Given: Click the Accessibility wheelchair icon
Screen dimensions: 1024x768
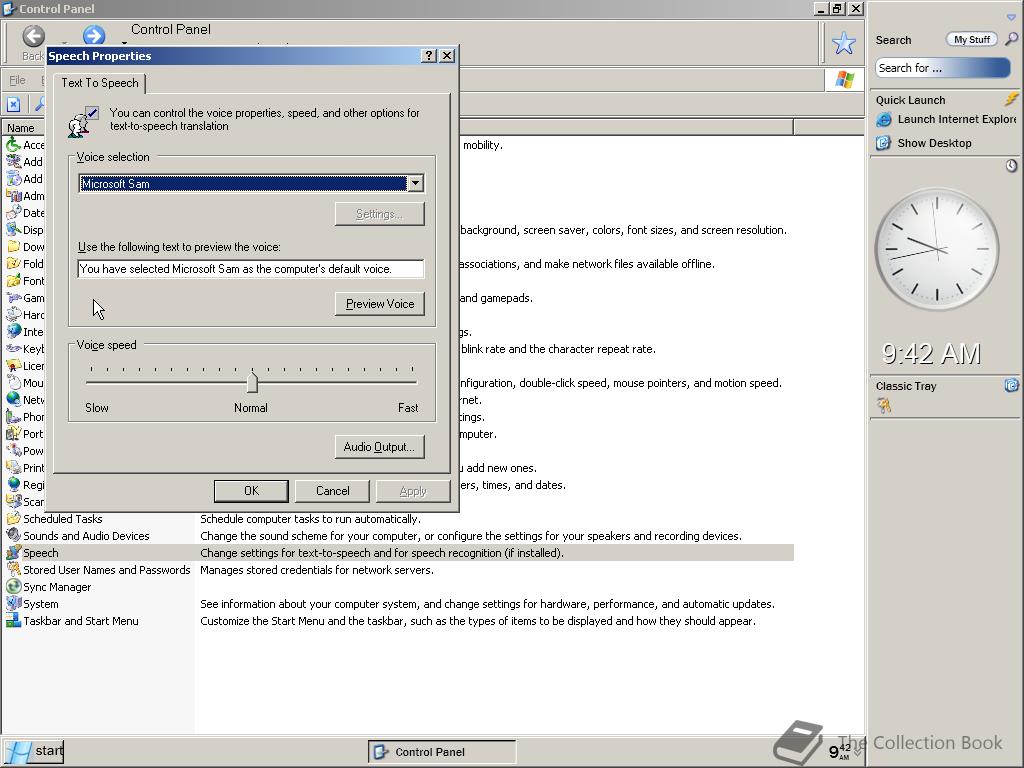Looking at the screenshot, I should (13, 144).
